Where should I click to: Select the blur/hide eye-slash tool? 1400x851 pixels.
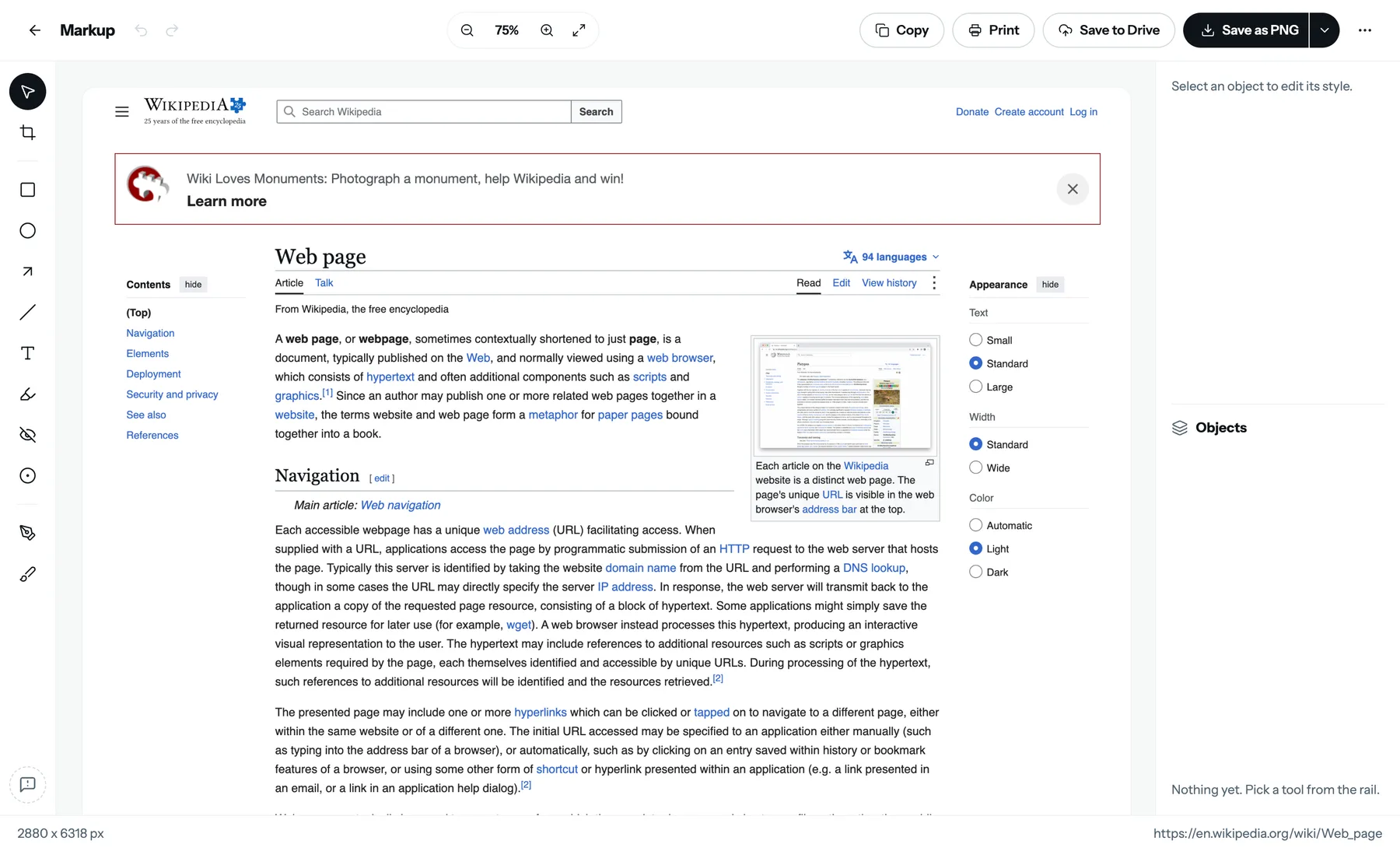pyautogui.click(x=28, y=435)
